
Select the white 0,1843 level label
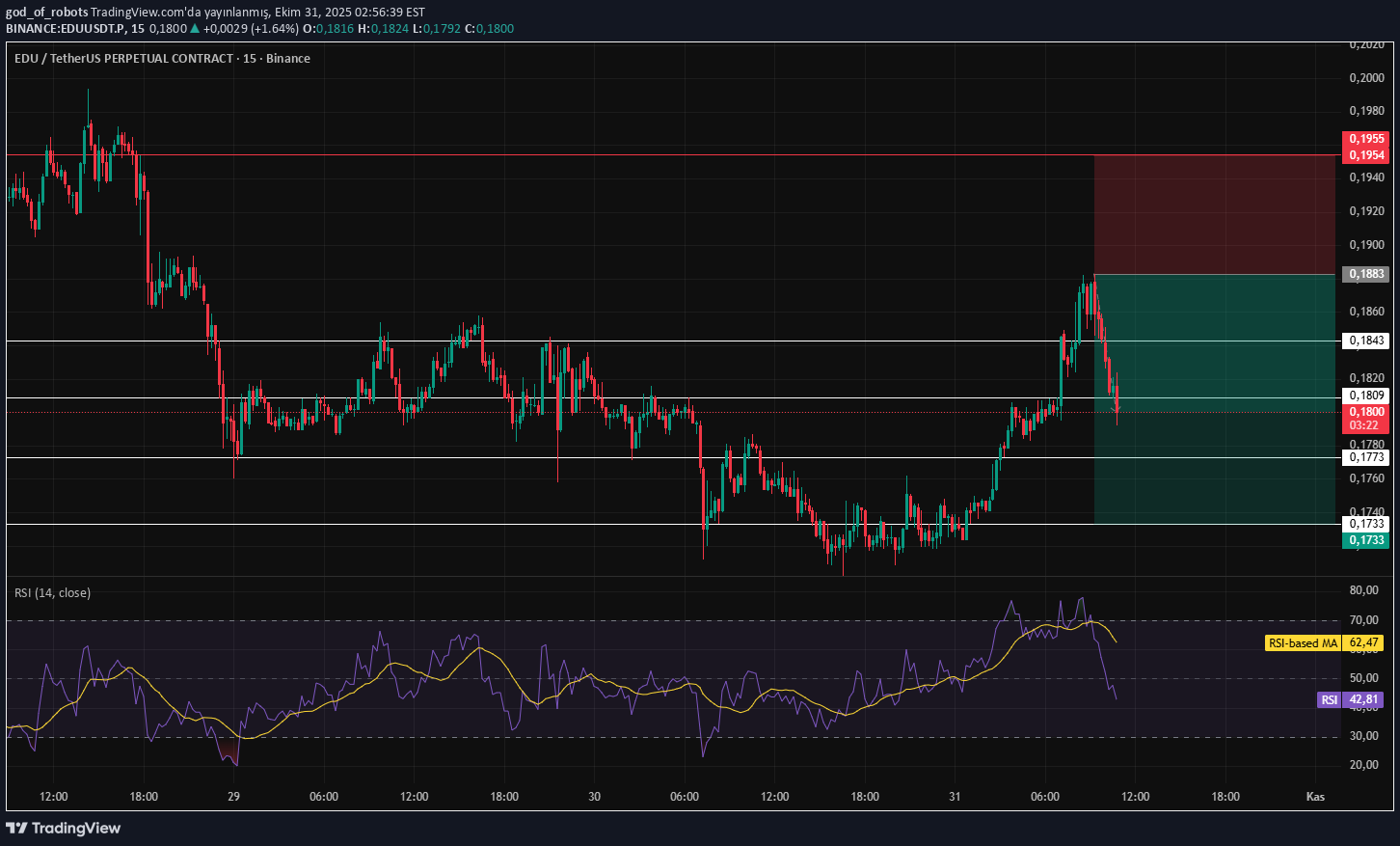[1365, 341]
